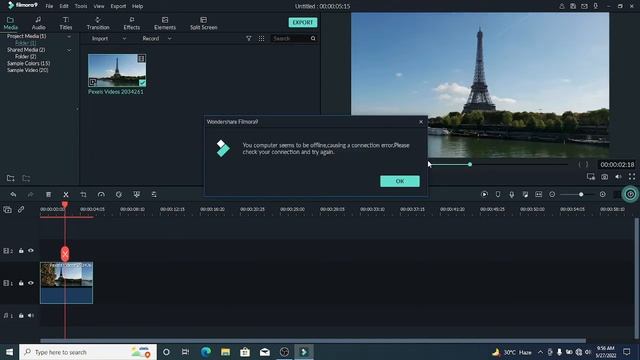Screen dimensions: 640x360
Task: Click the timeline zoom slider handle
Action: (581, 194)
